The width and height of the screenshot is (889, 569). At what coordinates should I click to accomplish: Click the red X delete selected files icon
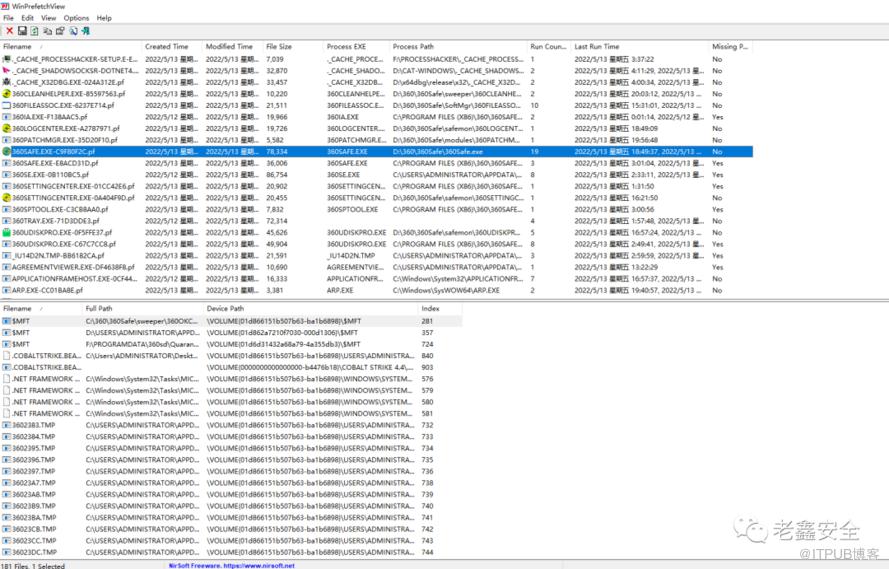(x=9, y=31)
